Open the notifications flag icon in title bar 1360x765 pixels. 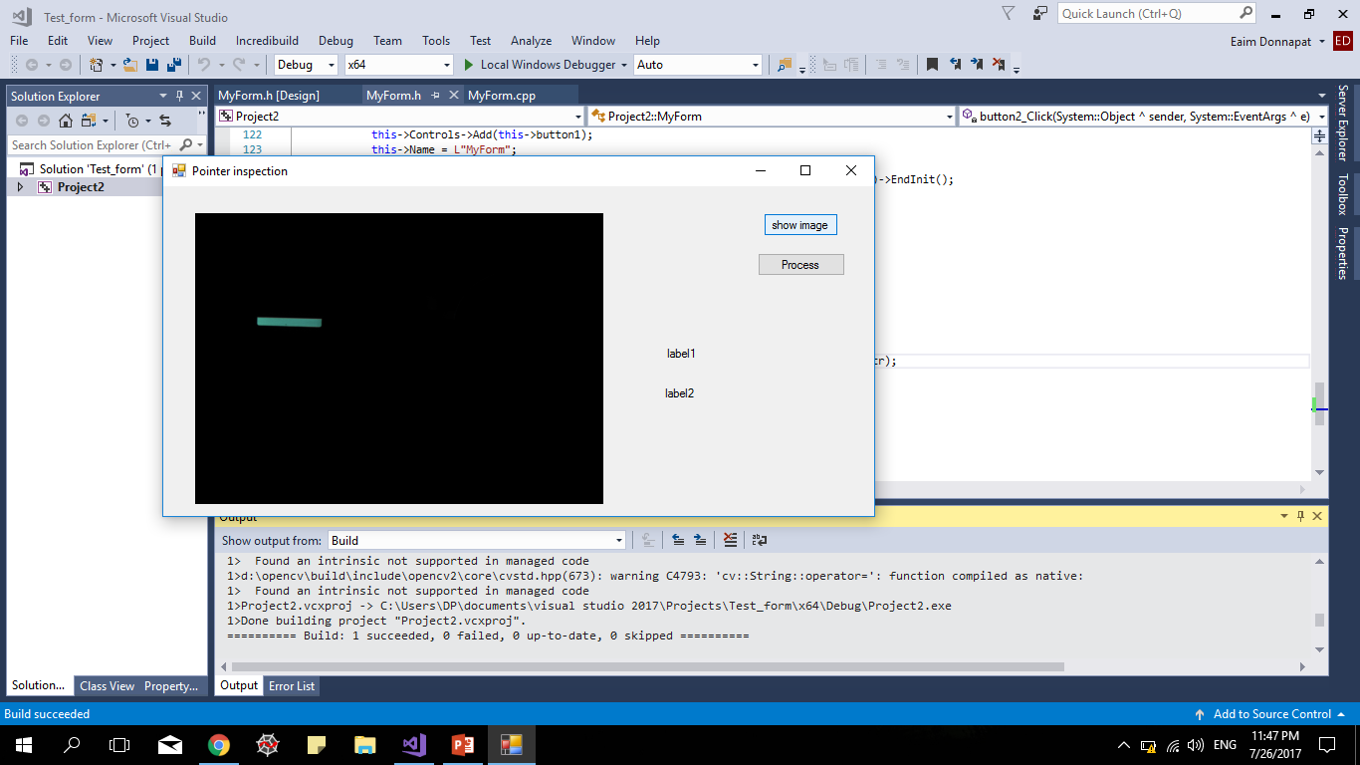pos(1008,13)
